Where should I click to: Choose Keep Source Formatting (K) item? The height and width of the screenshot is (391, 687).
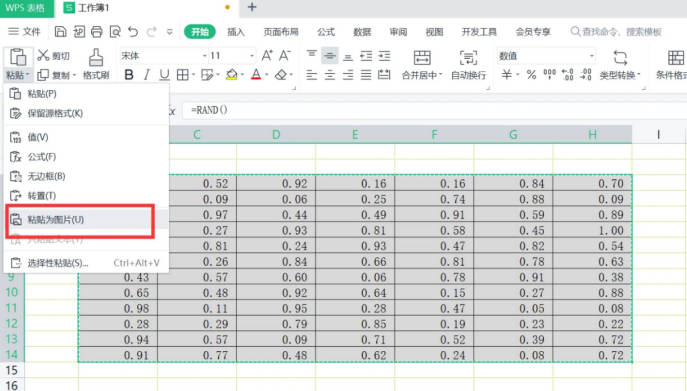(x=86, y=113)
